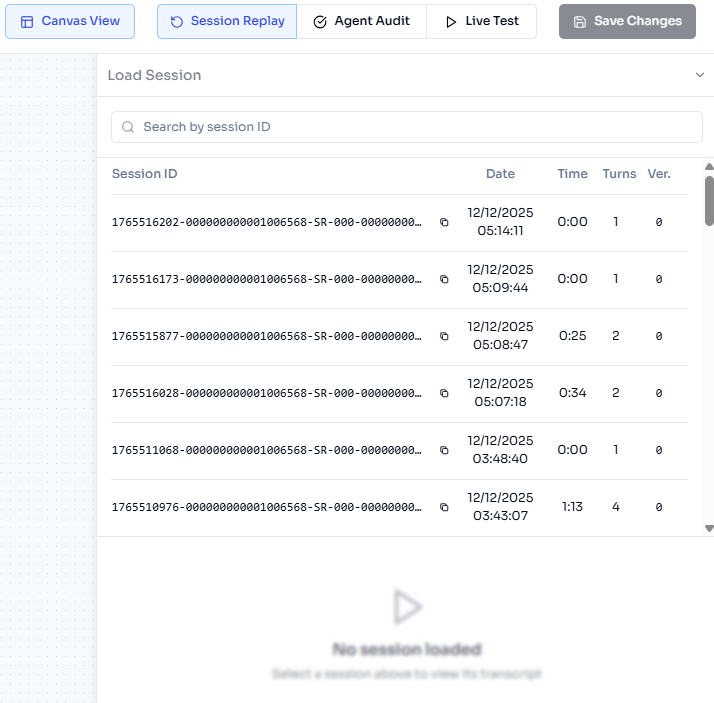This screenshot has height=703, width=714.
Task: Copy session ID starting with 1765515877
Action: coord(444,337)
